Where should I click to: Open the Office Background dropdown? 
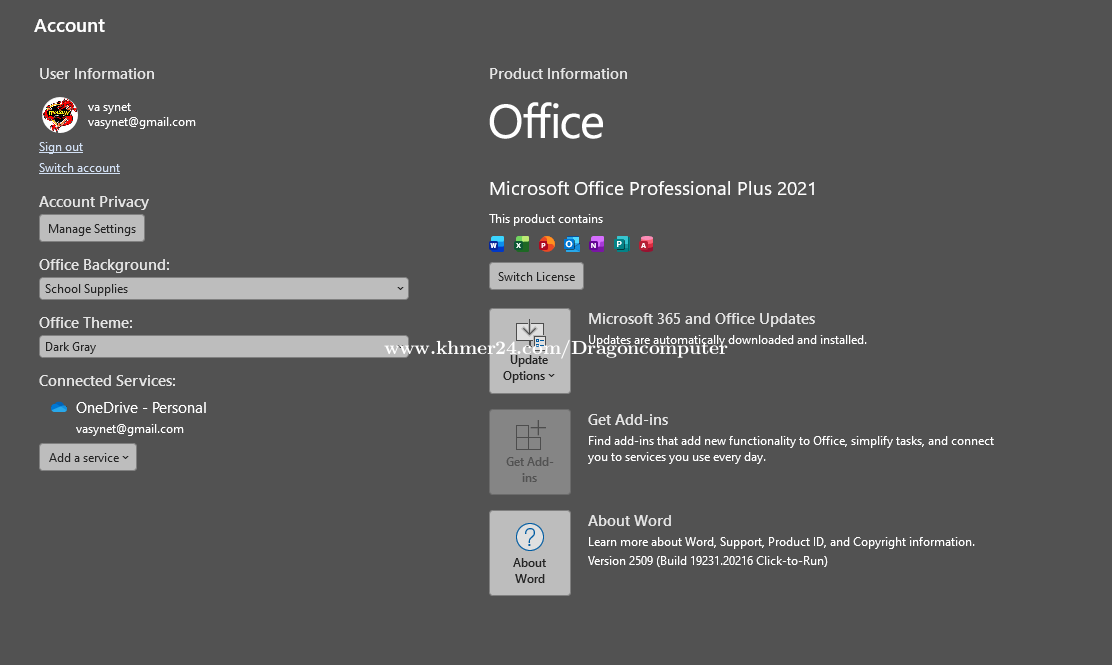click(x=224, y=289)
